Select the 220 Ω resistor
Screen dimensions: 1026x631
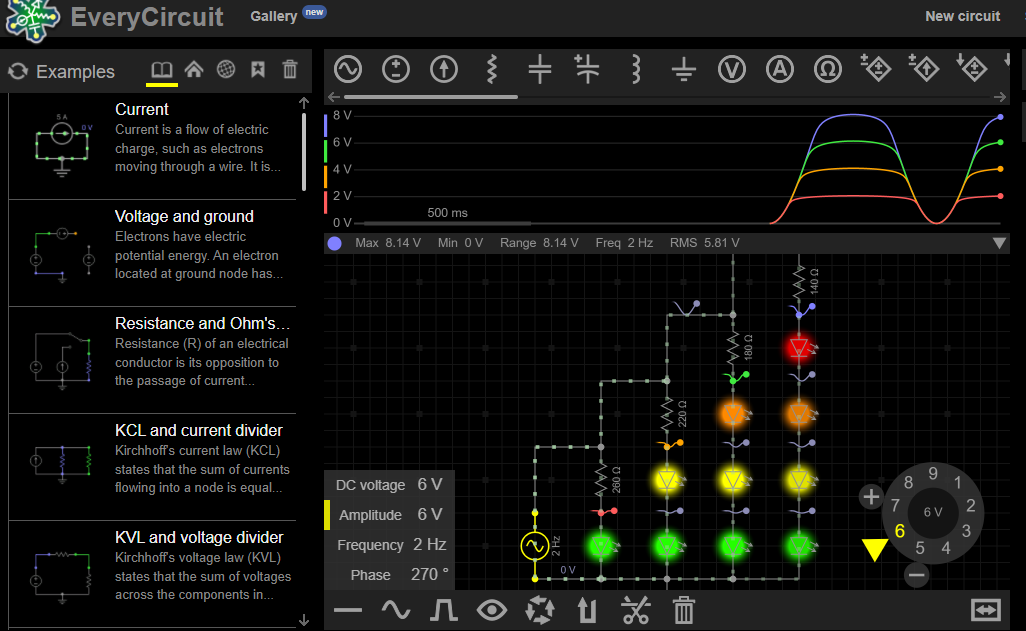click(x=667, y=414)
